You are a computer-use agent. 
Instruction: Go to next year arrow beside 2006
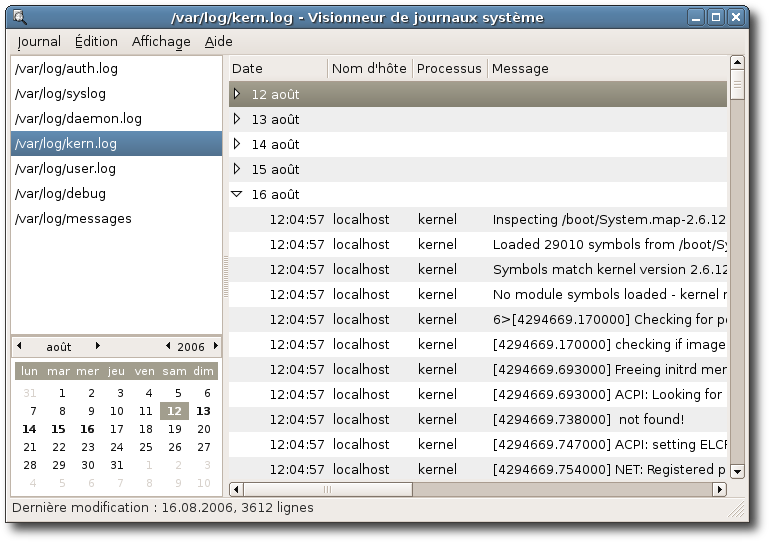[215, 346]
